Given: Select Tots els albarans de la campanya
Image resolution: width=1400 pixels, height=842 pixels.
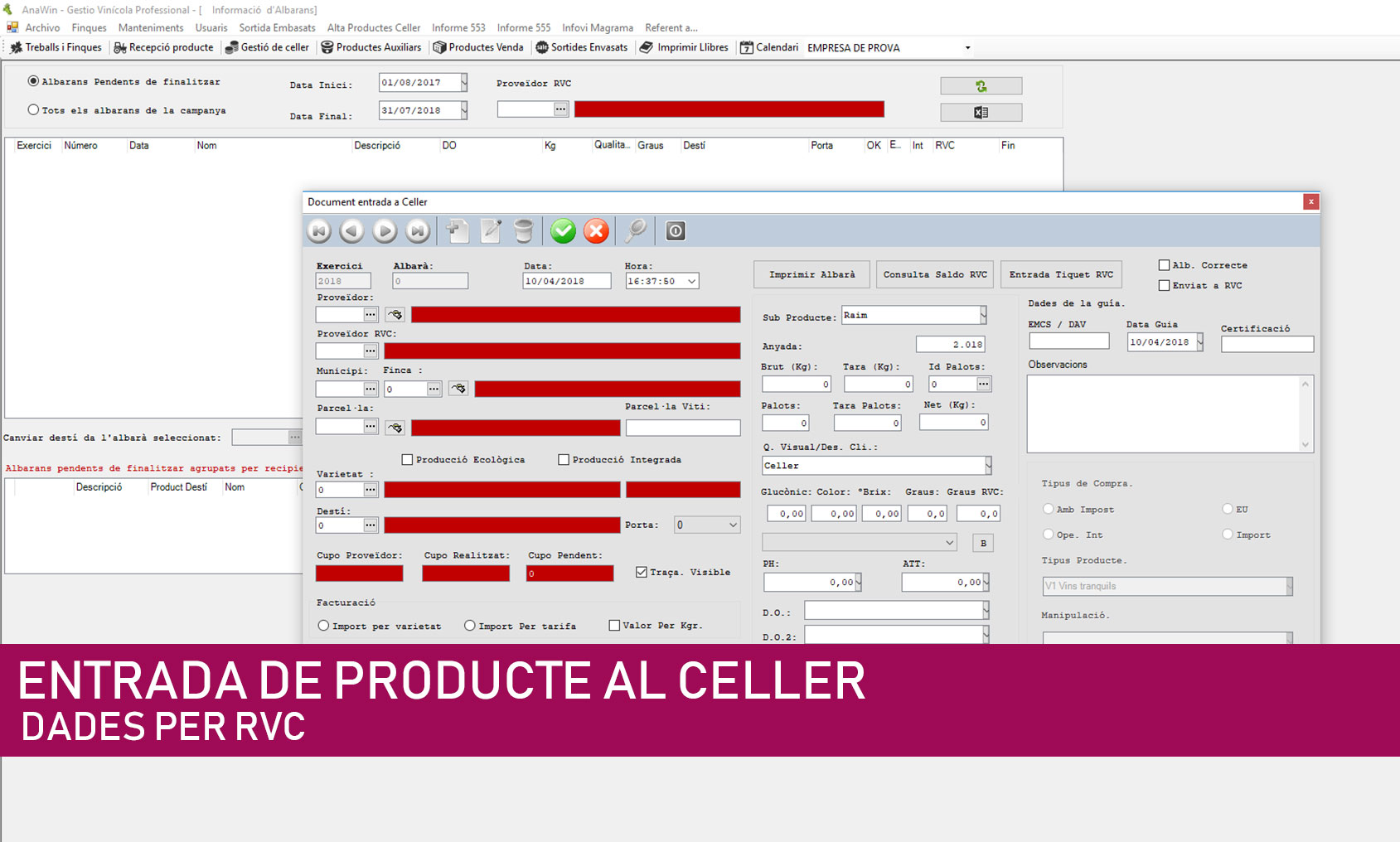Looking at the screenshot, I should 33,109.
